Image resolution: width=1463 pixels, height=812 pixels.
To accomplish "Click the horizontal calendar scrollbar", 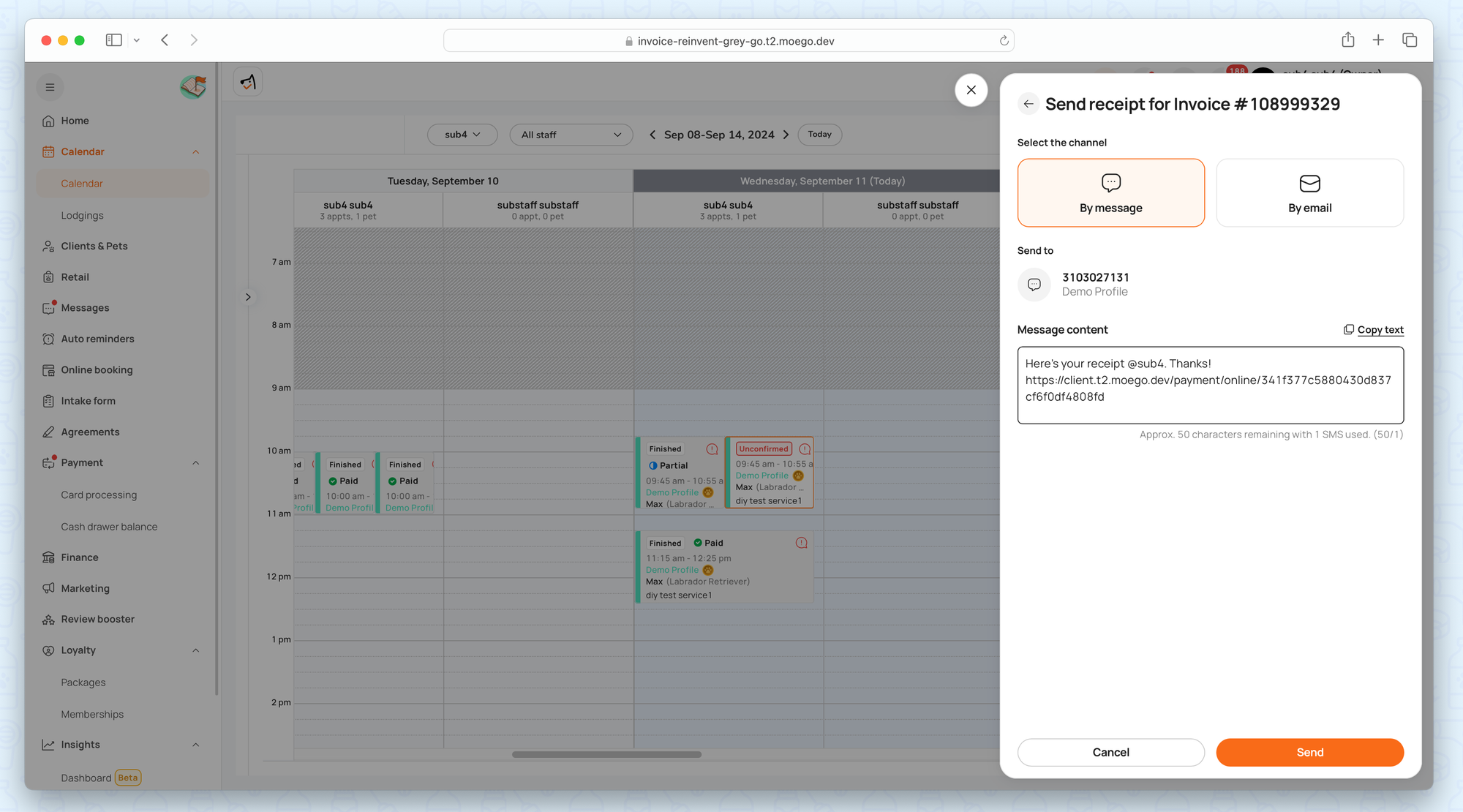I will point(606,754).
